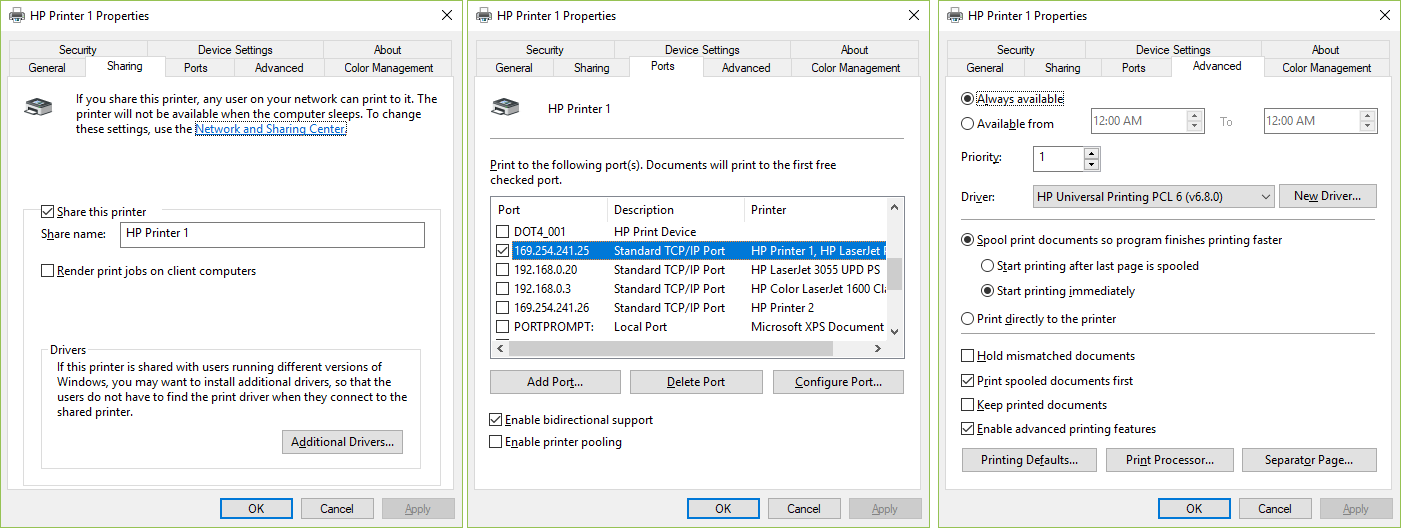Click the New Driver button
The image size is (1402, 531).
pyautogui.click(x=1327, y=196)
